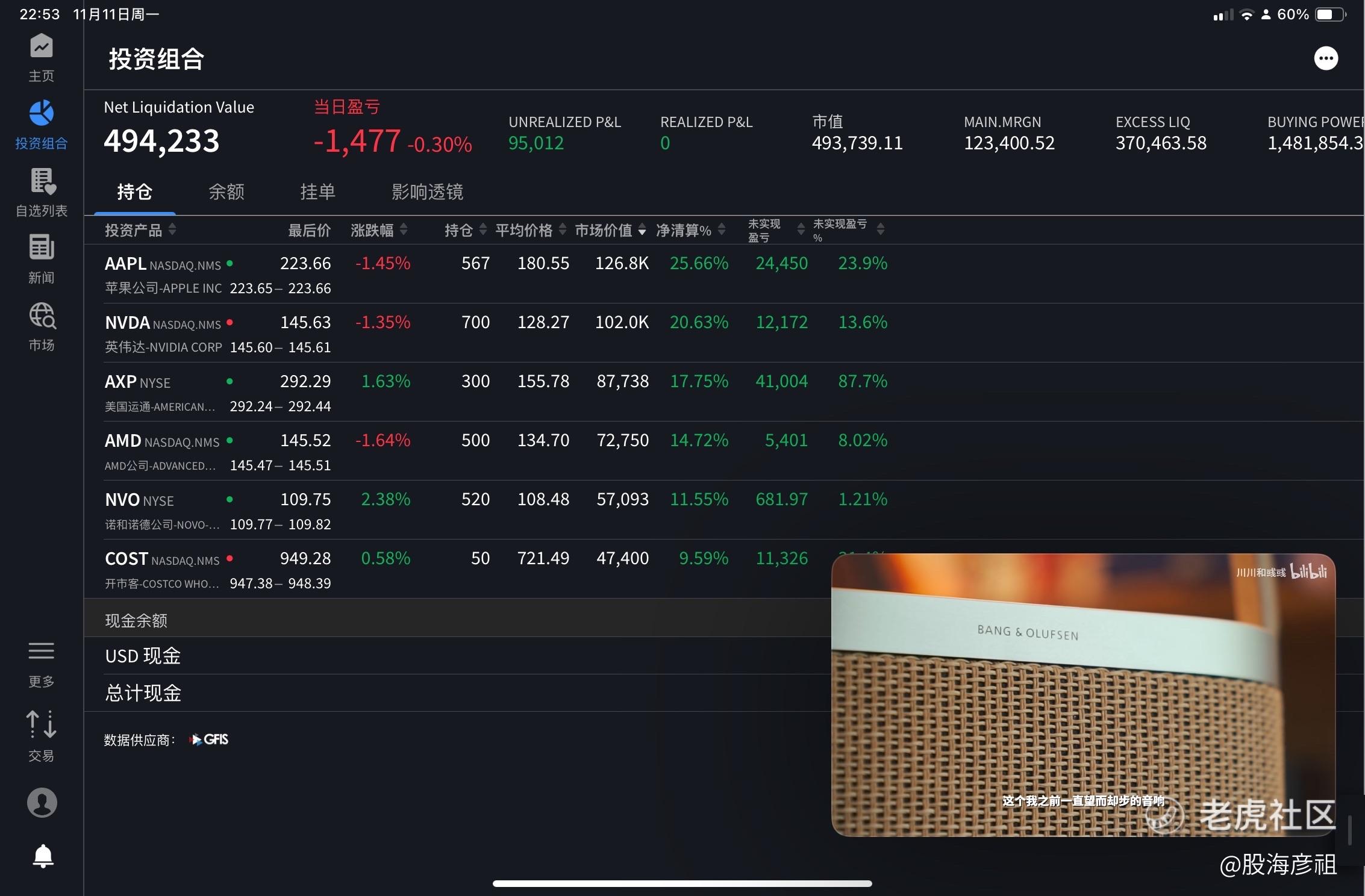
Task: Open the AXP position row
Action: click(x=724, y=393)
